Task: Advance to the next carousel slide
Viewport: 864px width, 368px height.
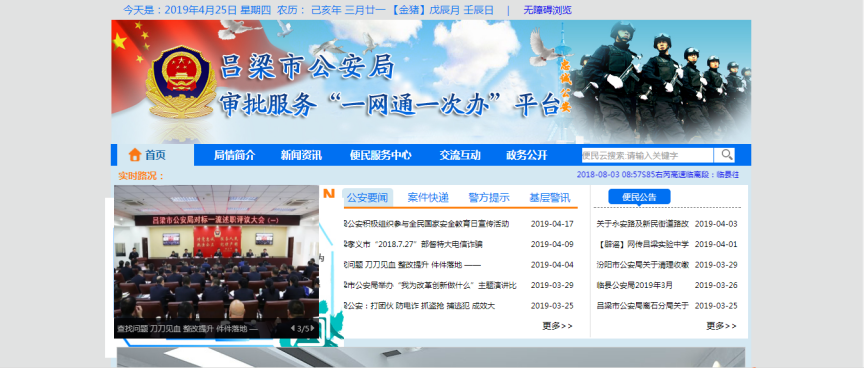Action: click(x=312, y=329)
